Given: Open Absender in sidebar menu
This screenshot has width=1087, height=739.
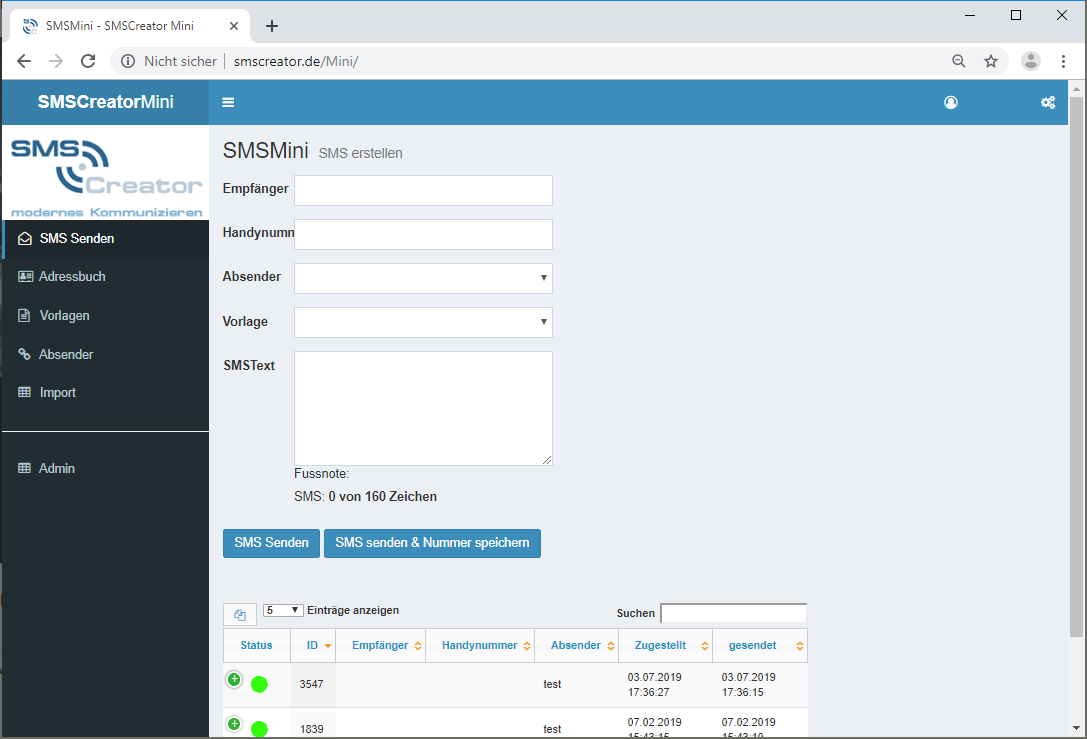Looking at the screenshot, I should coord(105,354).
